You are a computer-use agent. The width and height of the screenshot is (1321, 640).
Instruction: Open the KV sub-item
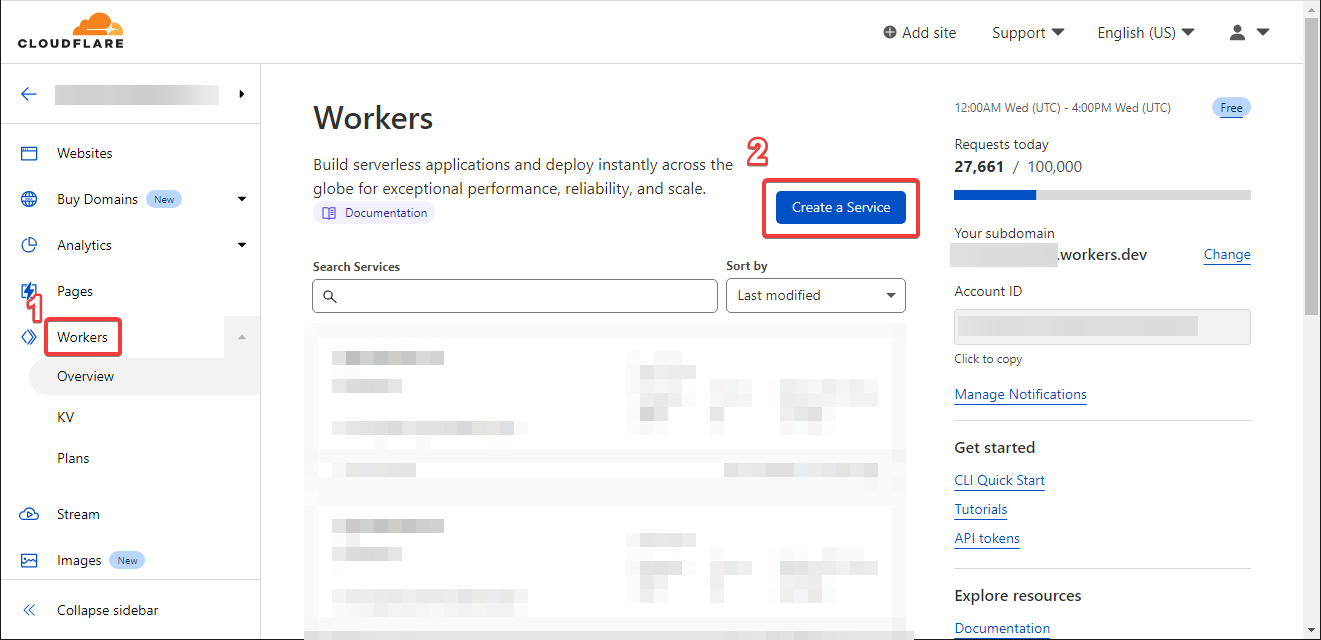(65, 417)
